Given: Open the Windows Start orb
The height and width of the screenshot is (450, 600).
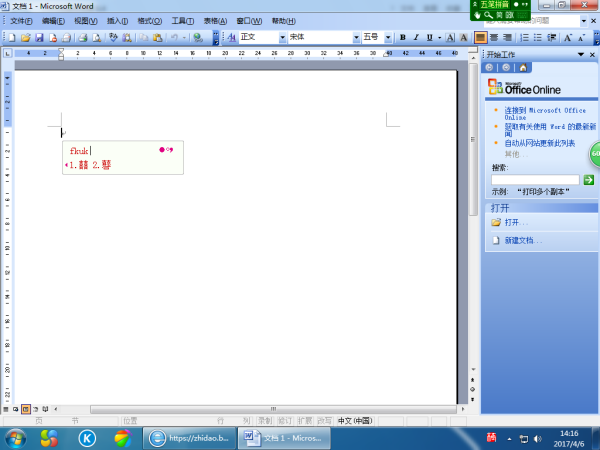Looking at the screenshot, I should pyautogui.click(x=15, y=439).
